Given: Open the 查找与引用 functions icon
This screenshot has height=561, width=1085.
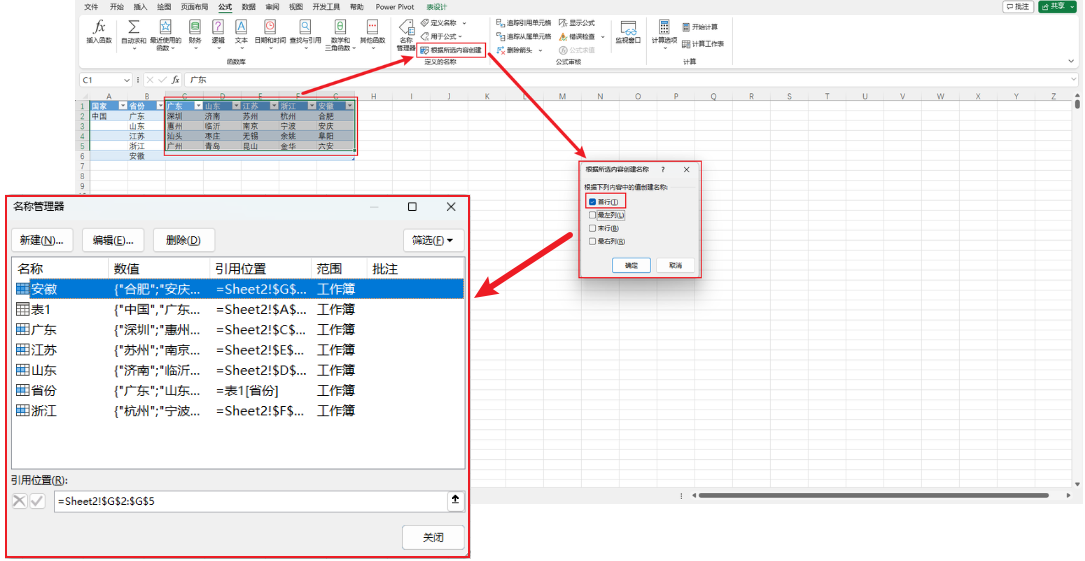Looking at the screenshot, I should pos(305,27).
